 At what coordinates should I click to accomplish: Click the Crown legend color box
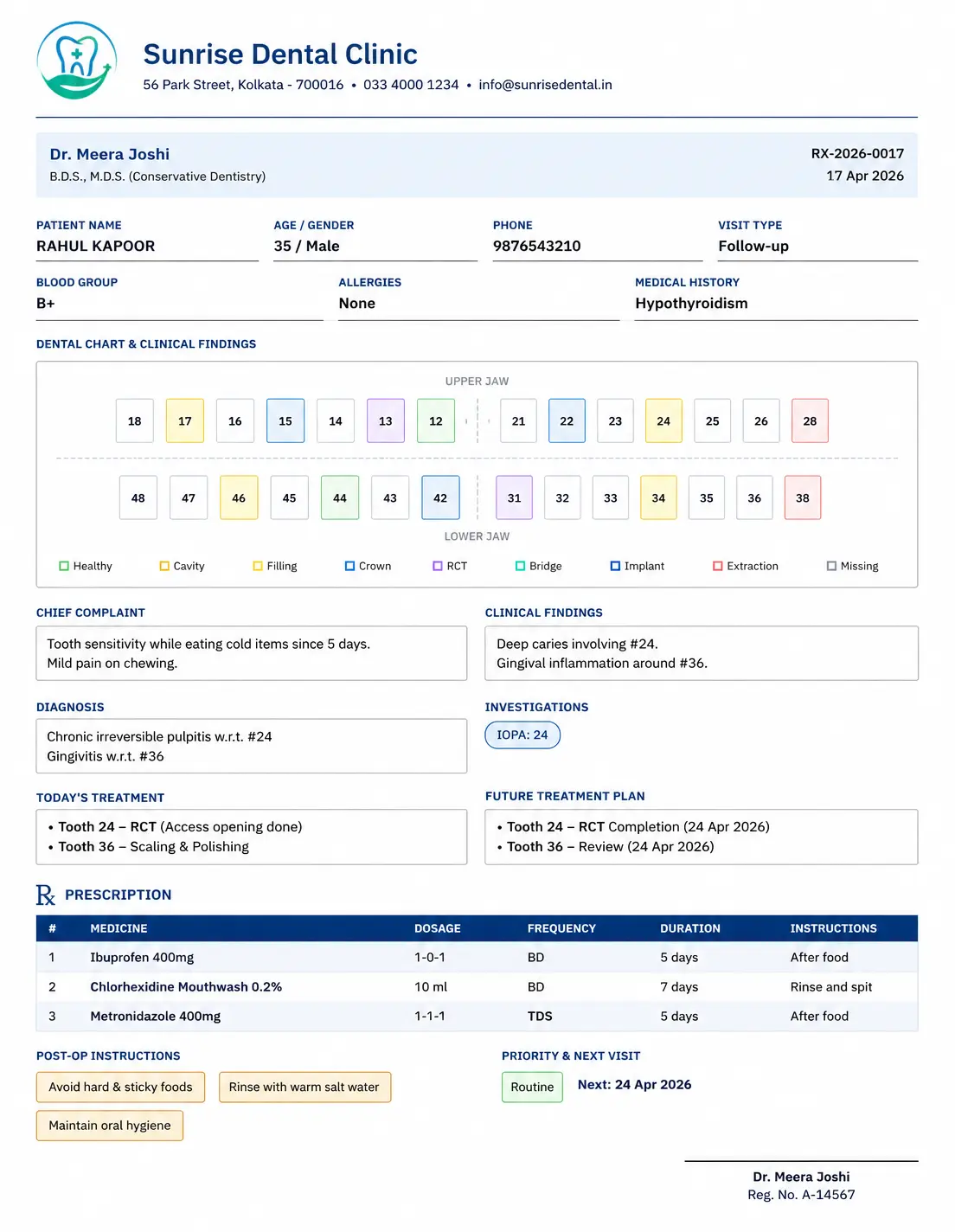click(x=350, y=566)
